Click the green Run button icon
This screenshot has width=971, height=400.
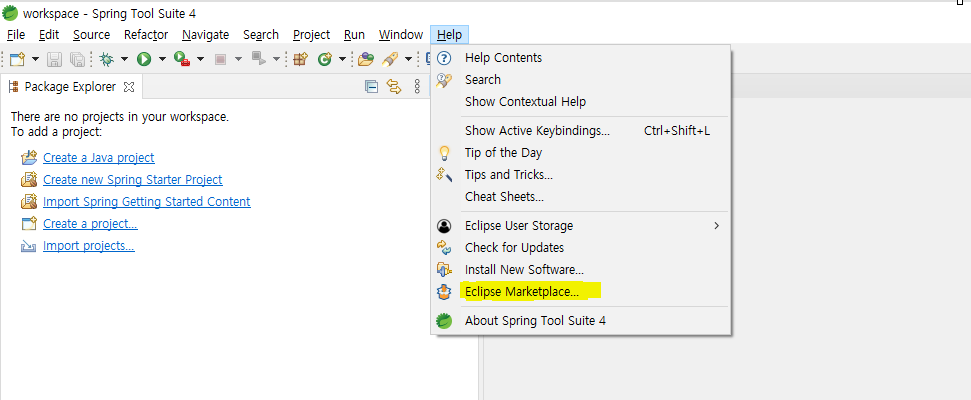pyautogui.click(x=144, y=59)
